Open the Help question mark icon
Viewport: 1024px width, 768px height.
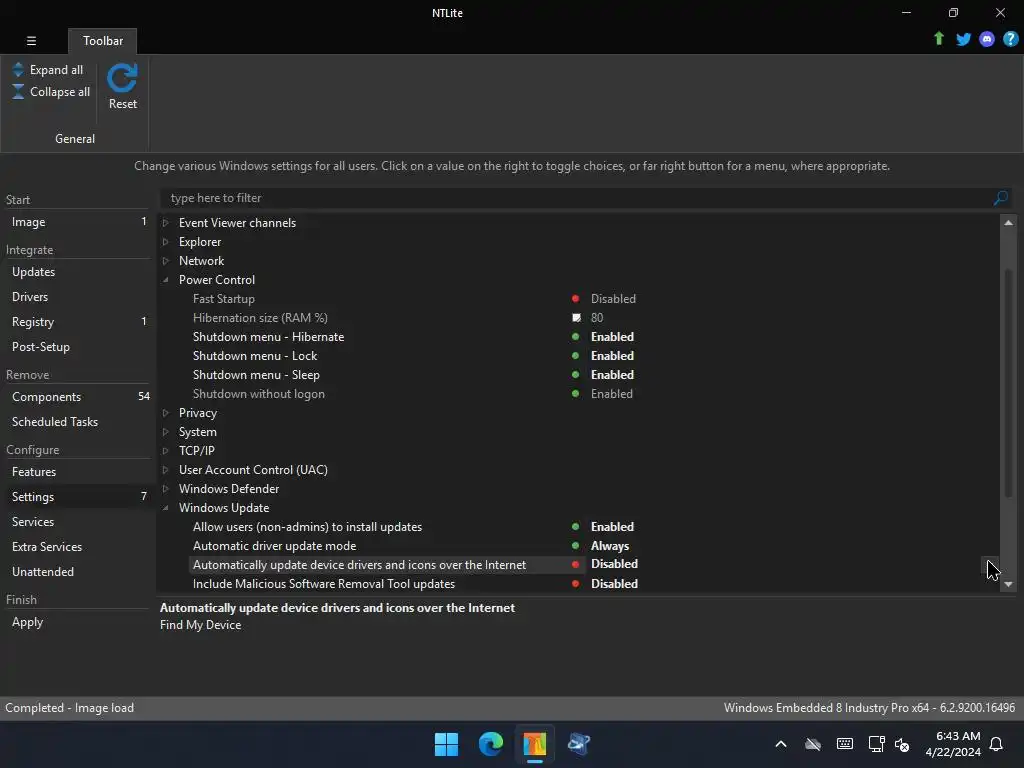1010,39
